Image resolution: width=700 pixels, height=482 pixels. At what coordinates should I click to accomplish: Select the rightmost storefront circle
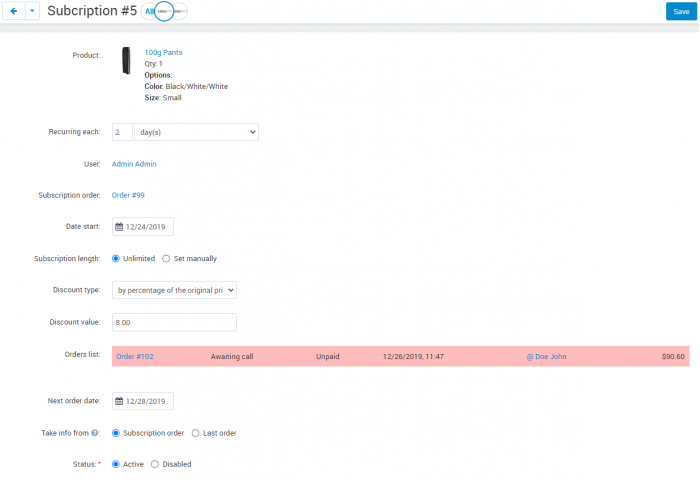180,12
